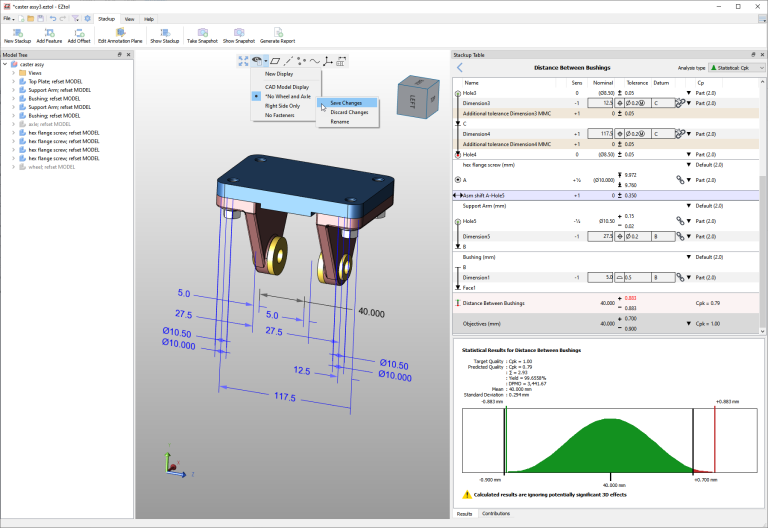The height and width of the screenshot is (528, 768).
Task: Open the display dropdown arrow beside the eye icon
Action: [265, 61]
